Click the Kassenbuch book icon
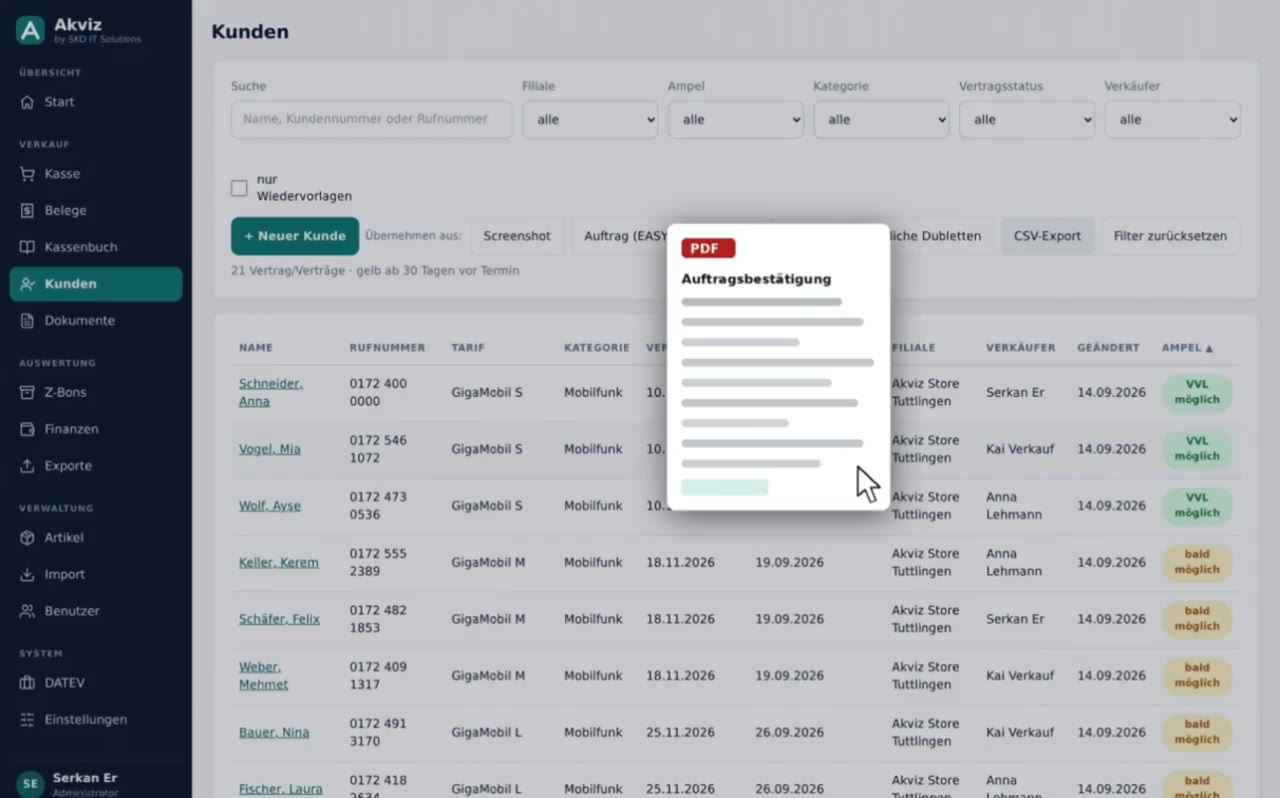Viewport: 1280px width, 798px height. pyautogui.click(x=27, y=247)
